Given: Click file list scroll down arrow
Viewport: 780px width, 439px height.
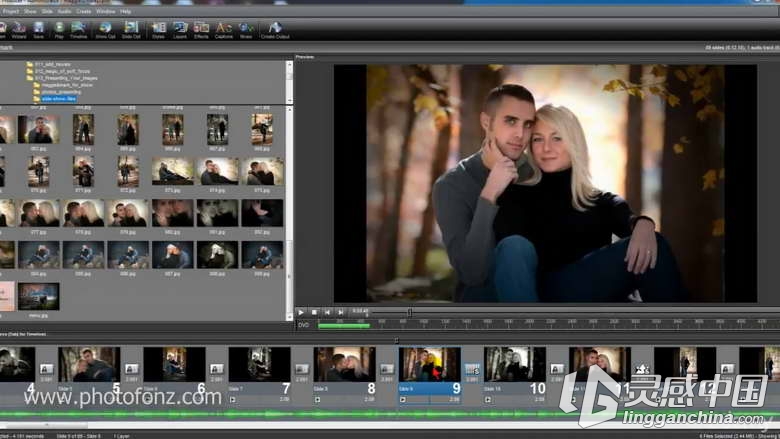Looking at the screenshot, I should pyautogui.click(x=290, y=317).
